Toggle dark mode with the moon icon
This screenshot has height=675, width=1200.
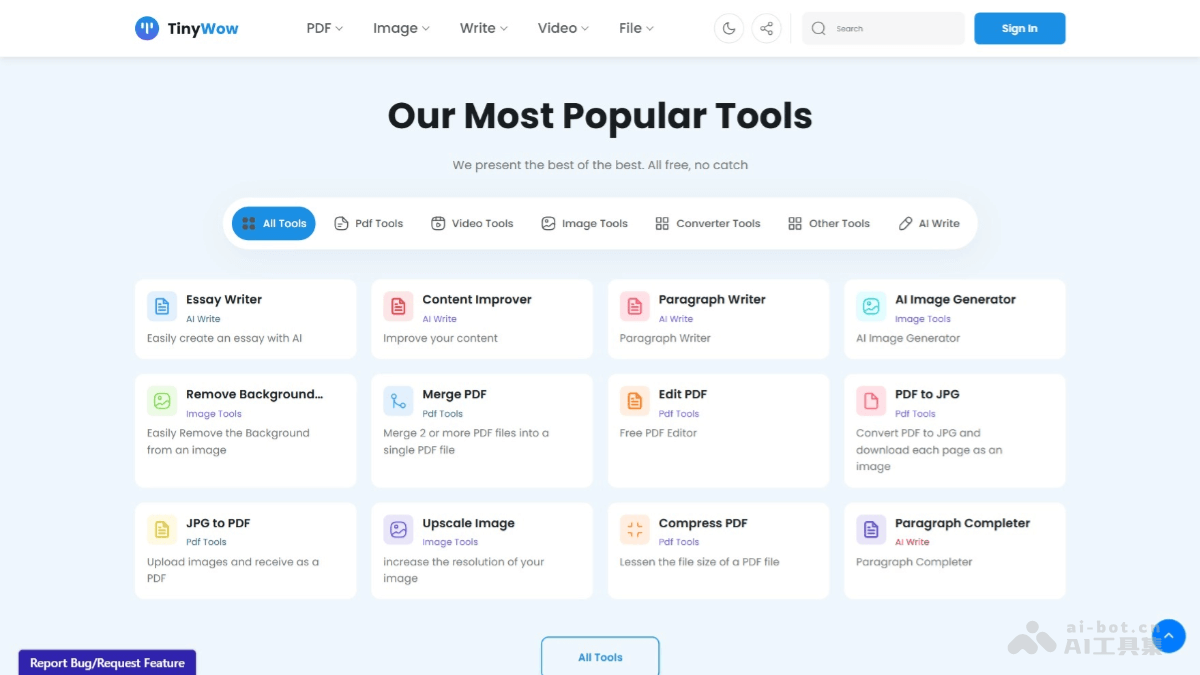click(729, 28)
